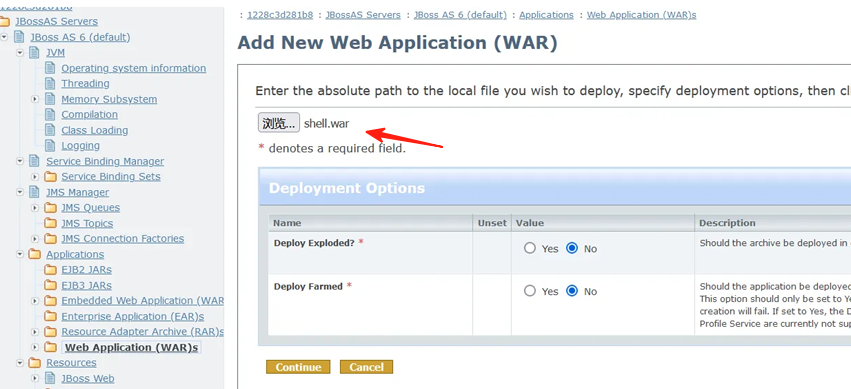Image resolution: width=851 pixels, height=389 pixels.
Task: Expand the JMS Connection Factories node
Action: tap(35, 239)
